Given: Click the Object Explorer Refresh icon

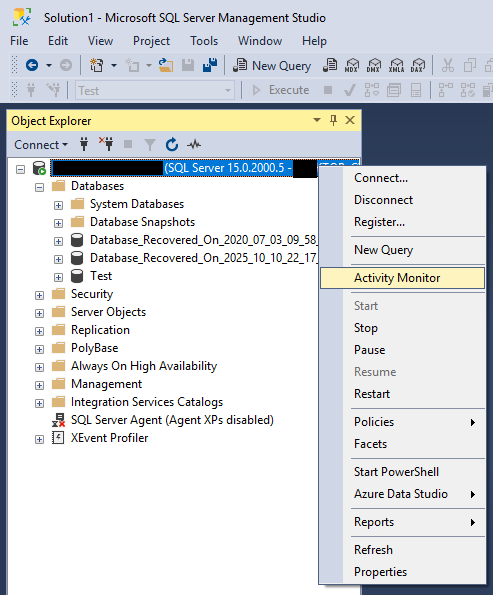Looking at the screenshot, I should (x=172, y=144).
